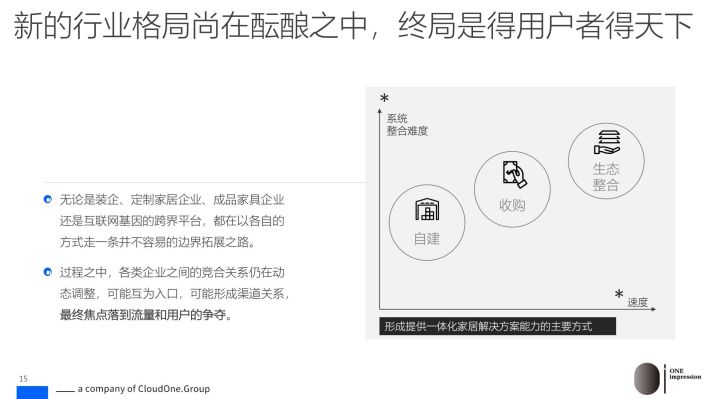Viewport: 710px width, 399px height.
Task: Click the page number 15
Action: coord(23,379)
